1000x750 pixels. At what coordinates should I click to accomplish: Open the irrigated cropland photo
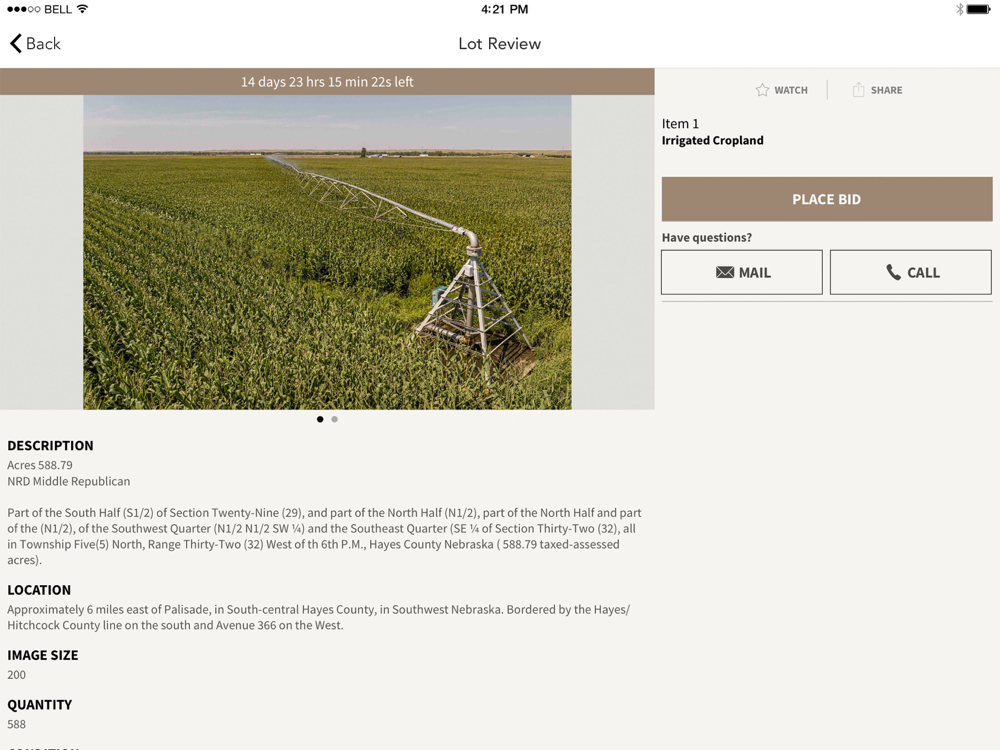click(x=327, y=252)
